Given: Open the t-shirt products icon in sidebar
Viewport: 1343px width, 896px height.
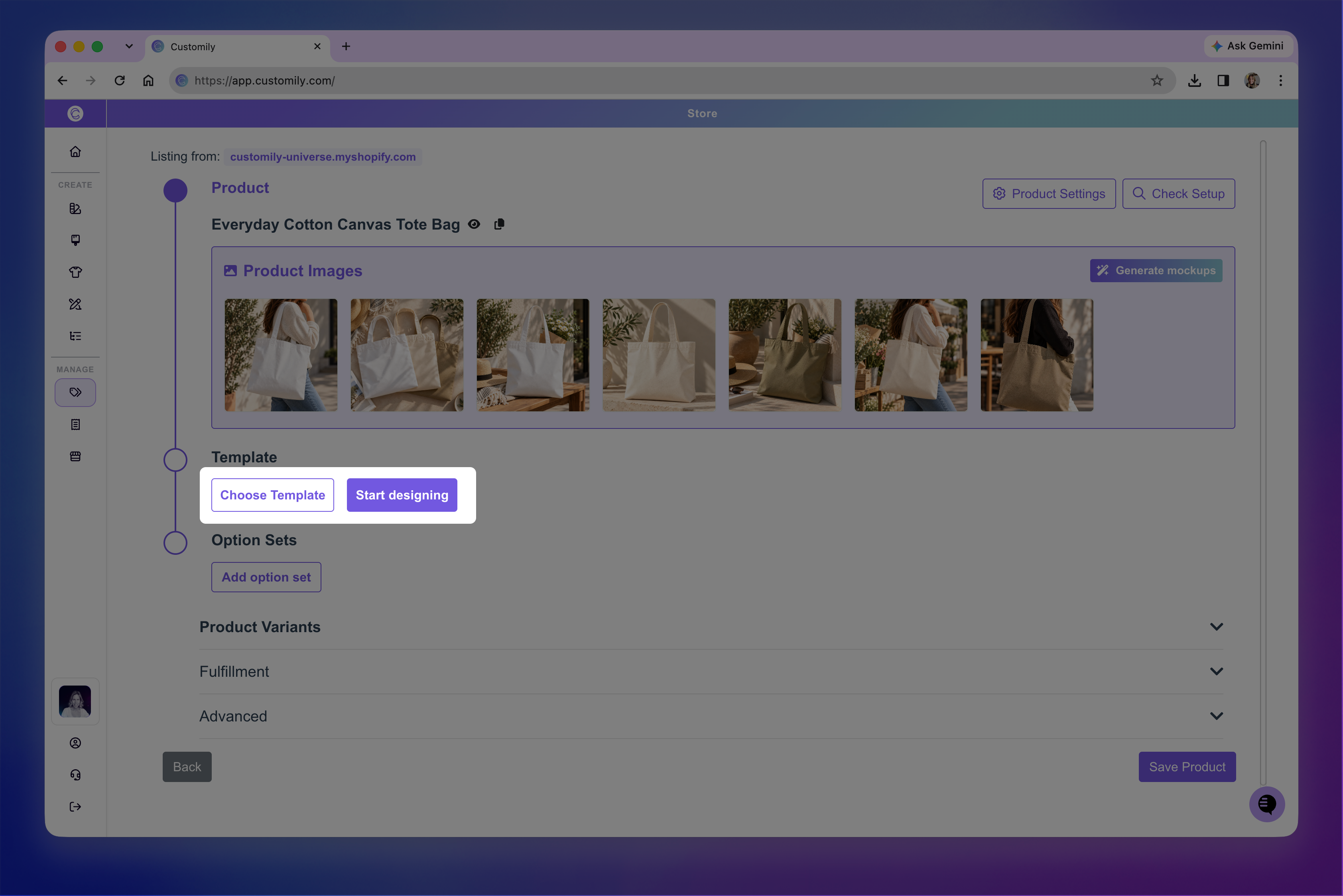Looking at the screenshot, I should click(75, 272).
